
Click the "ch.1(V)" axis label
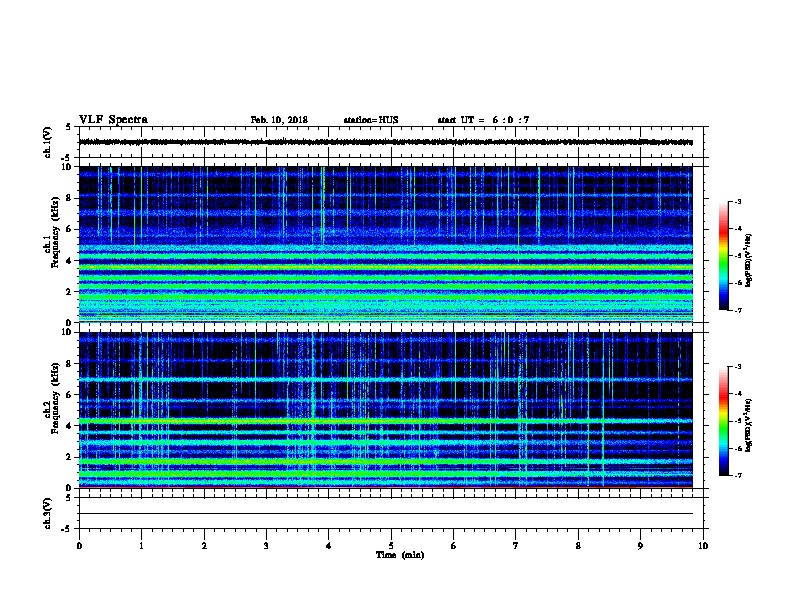[x=48, y=142]
